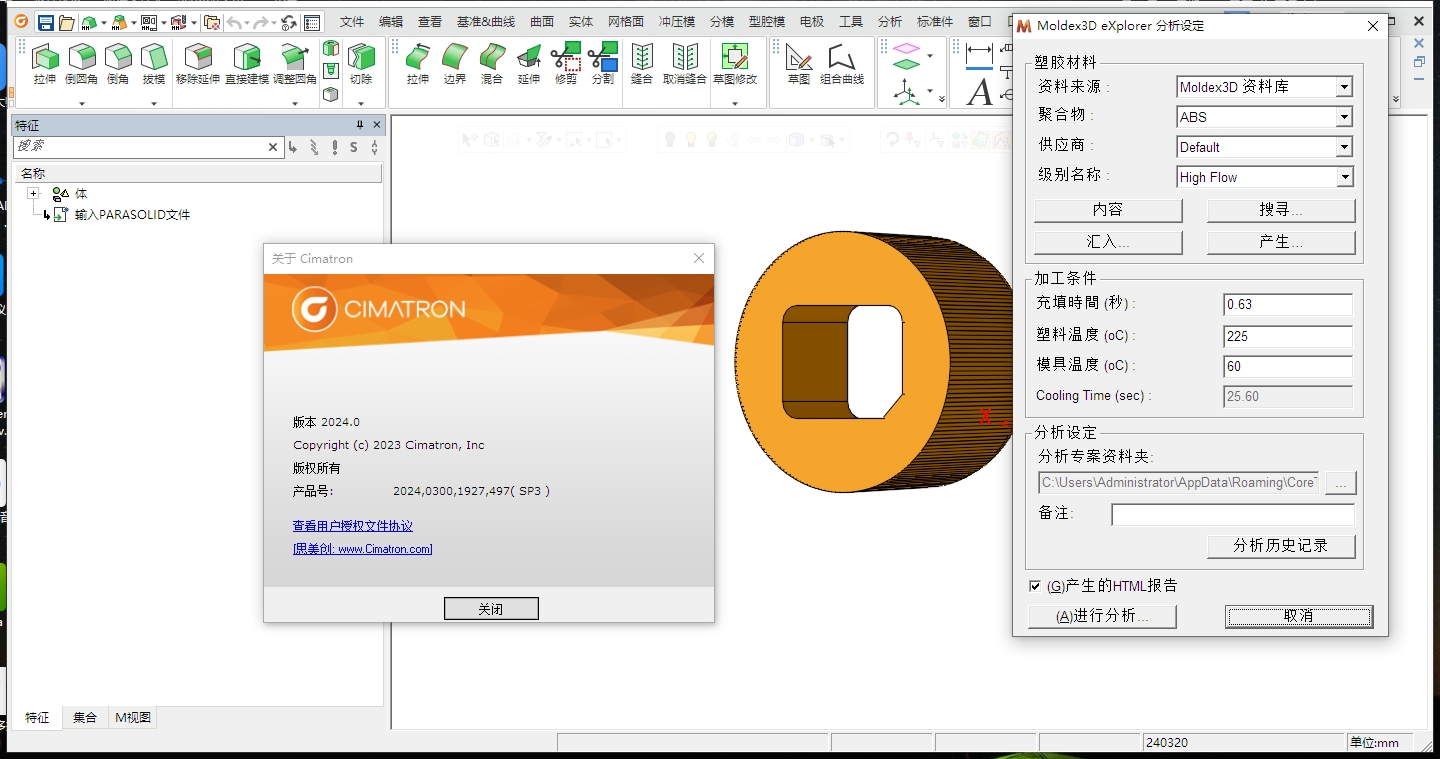This screenshot has height=759, width=1440.
Task: Select the 分割 split tool
Action: (x=603, y=64)
